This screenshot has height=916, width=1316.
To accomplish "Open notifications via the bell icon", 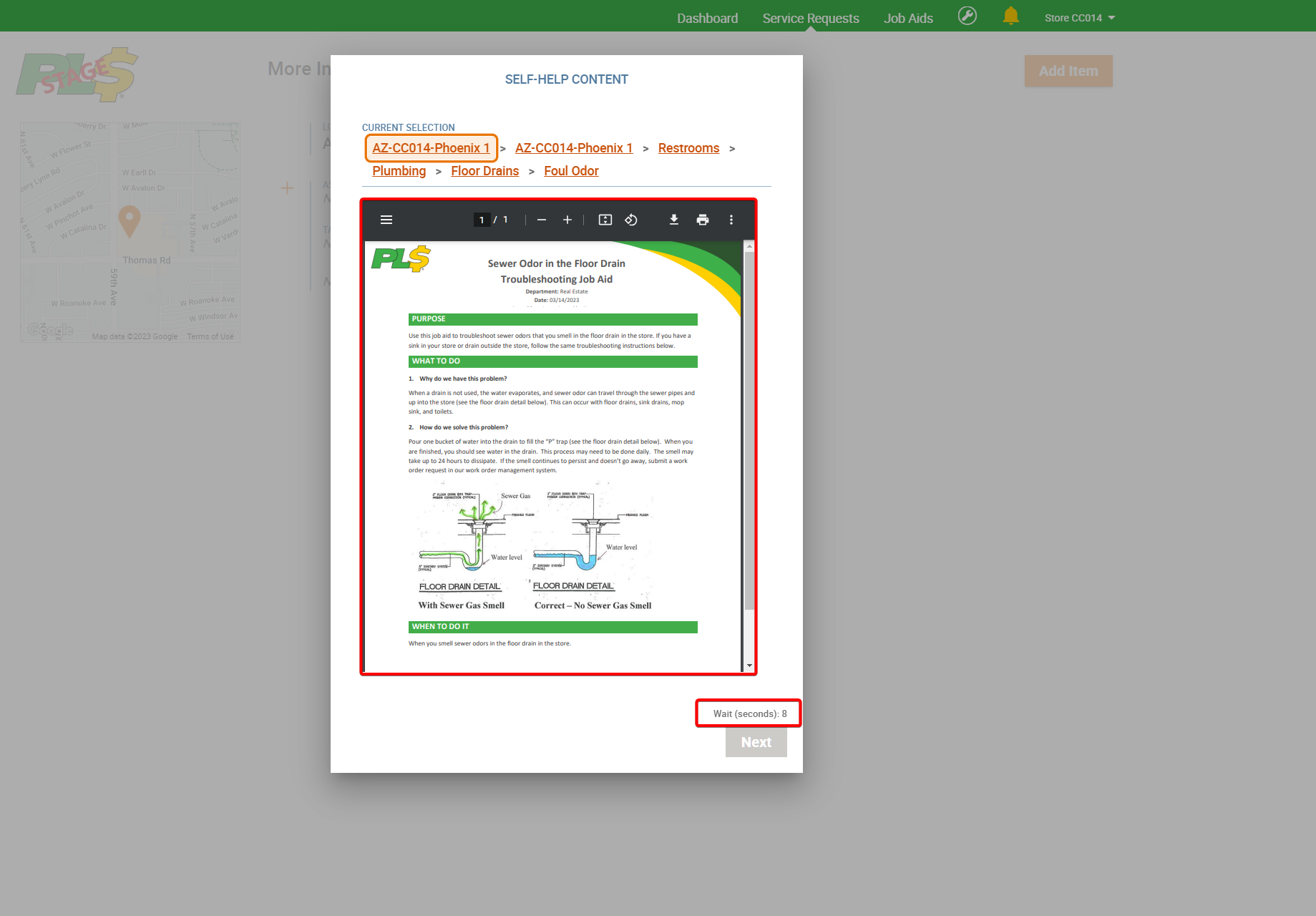I will [x=1010, y=15].
